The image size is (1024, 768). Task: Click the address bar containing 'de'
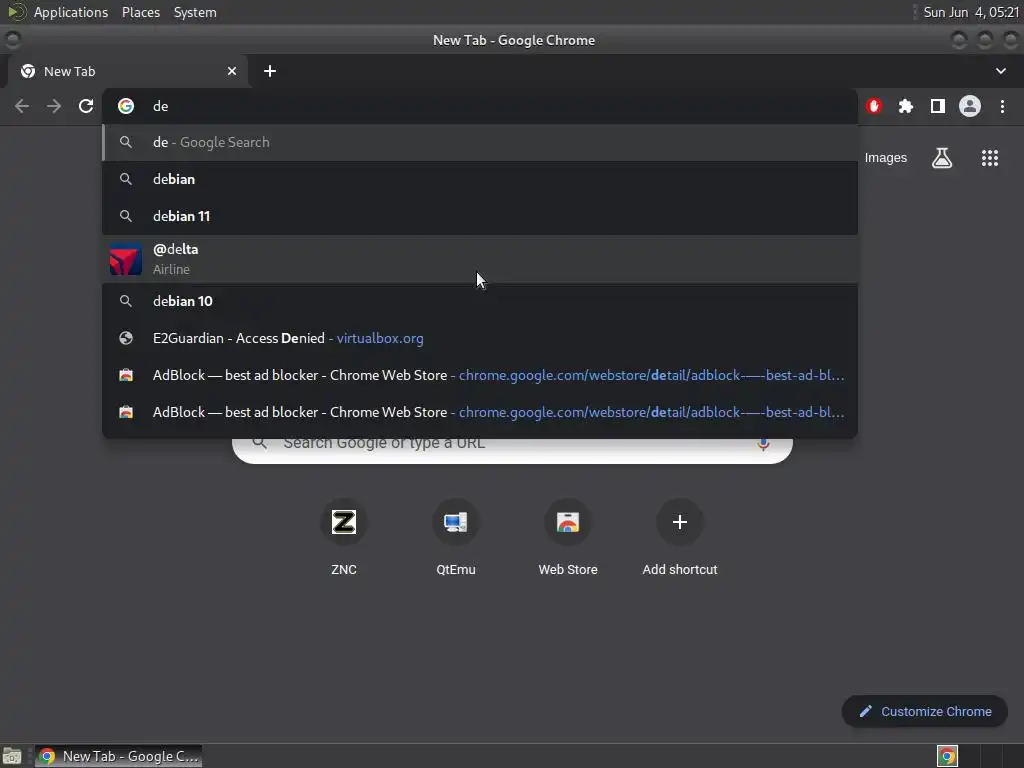click(480, 106)
